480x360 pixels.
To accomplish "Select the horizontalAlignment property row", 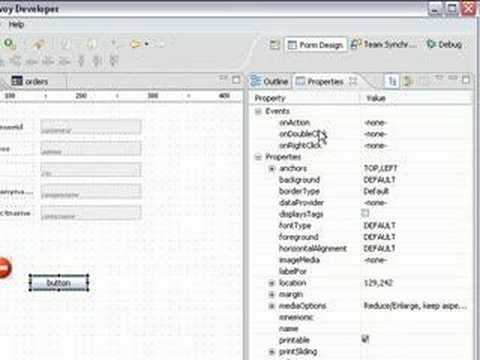I will click(x=362, y=248).
